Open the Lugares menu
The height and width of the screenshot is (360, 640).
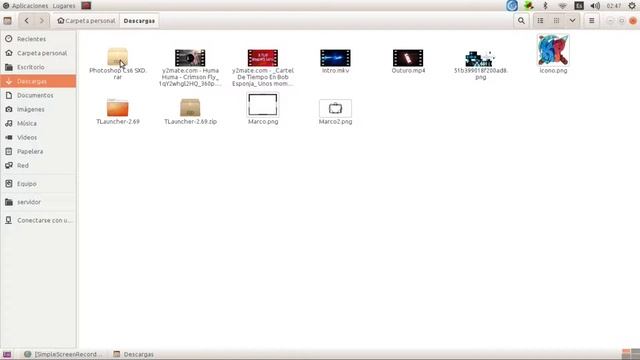(64, 6)
